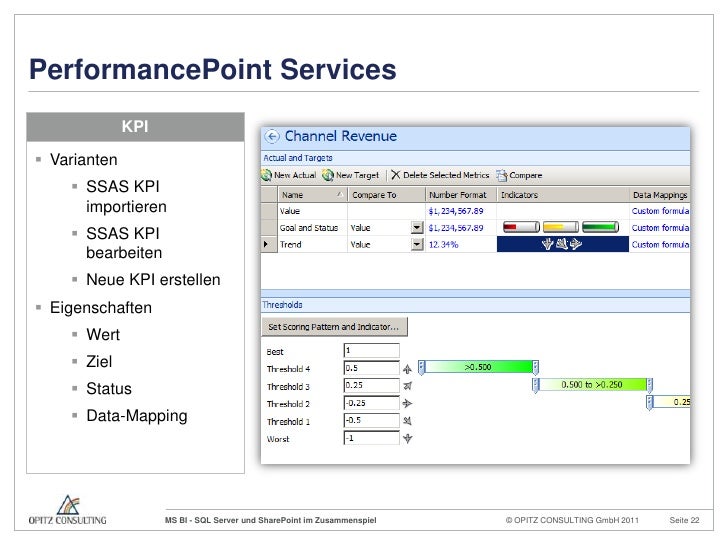Click the yellow stoplight bar indicator

(561, 227)
